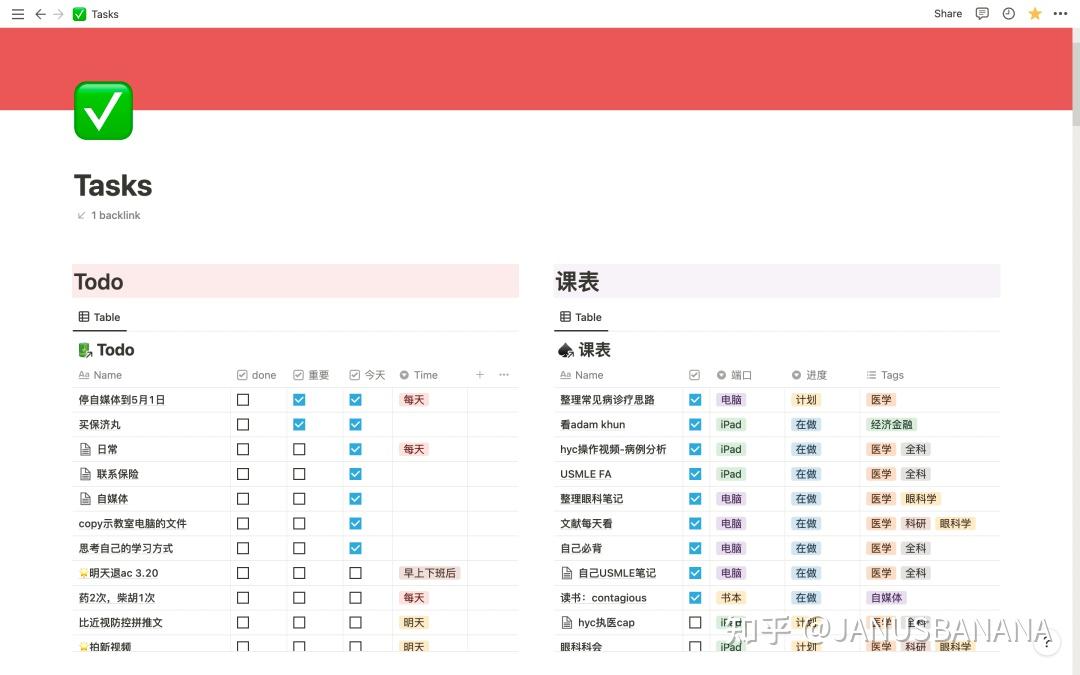Add a new property with the + icon
The height and width of the screenshot is (675, 1080).
coord(480,374)
